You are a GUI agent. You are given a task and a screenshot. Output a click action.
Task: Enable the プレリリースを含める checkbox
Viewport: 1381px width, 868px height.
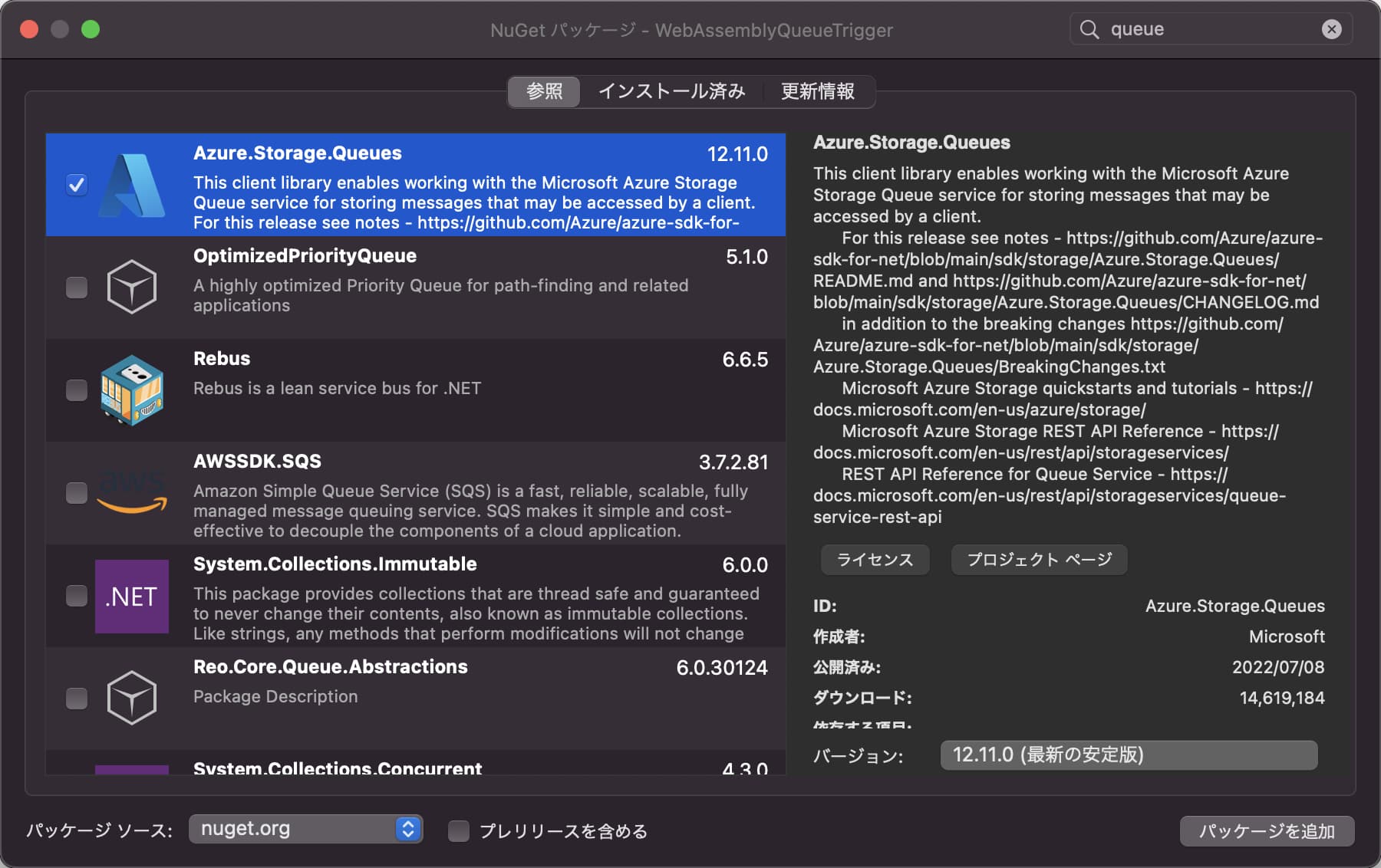tap(459, 831)
